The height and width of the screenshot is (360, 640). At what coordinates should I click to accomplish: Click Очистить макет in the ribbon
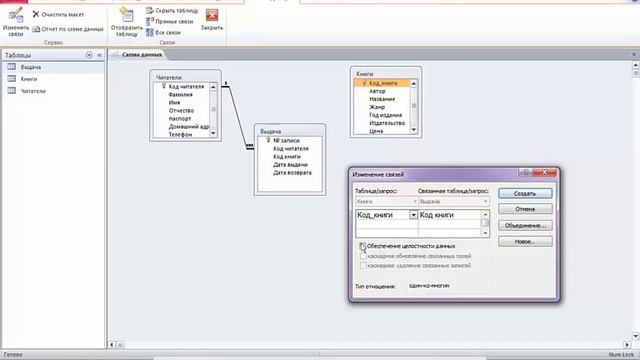point(58,14)
